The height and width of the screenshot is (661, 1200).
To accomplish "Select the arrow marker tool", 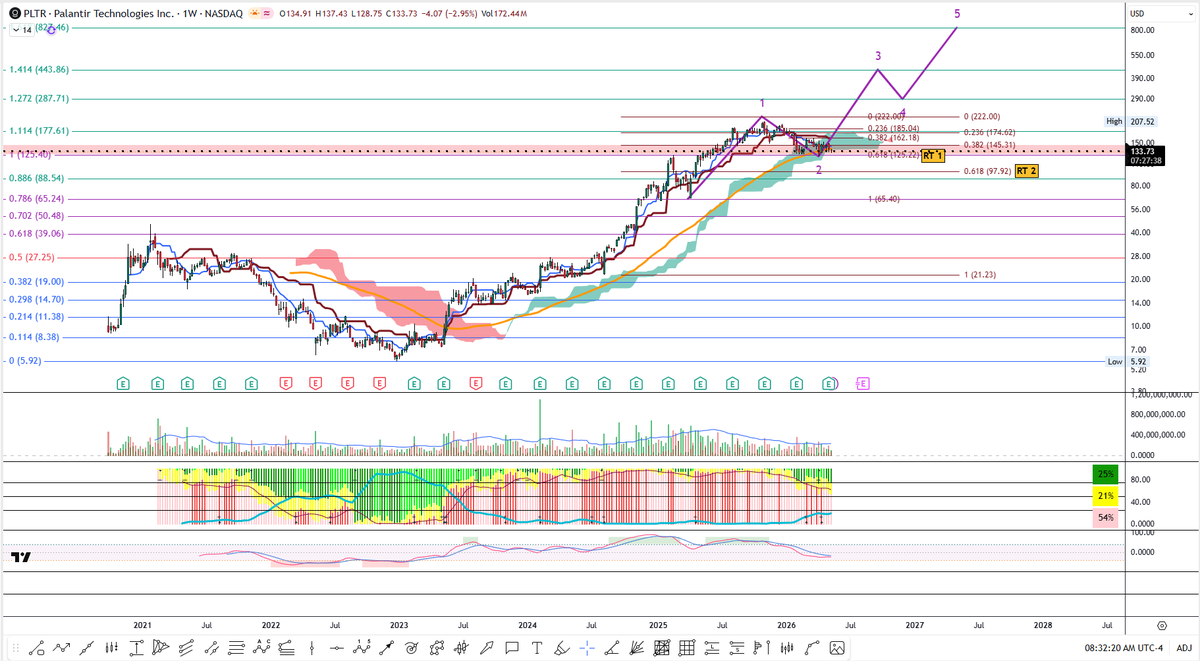I will point(486,648).
